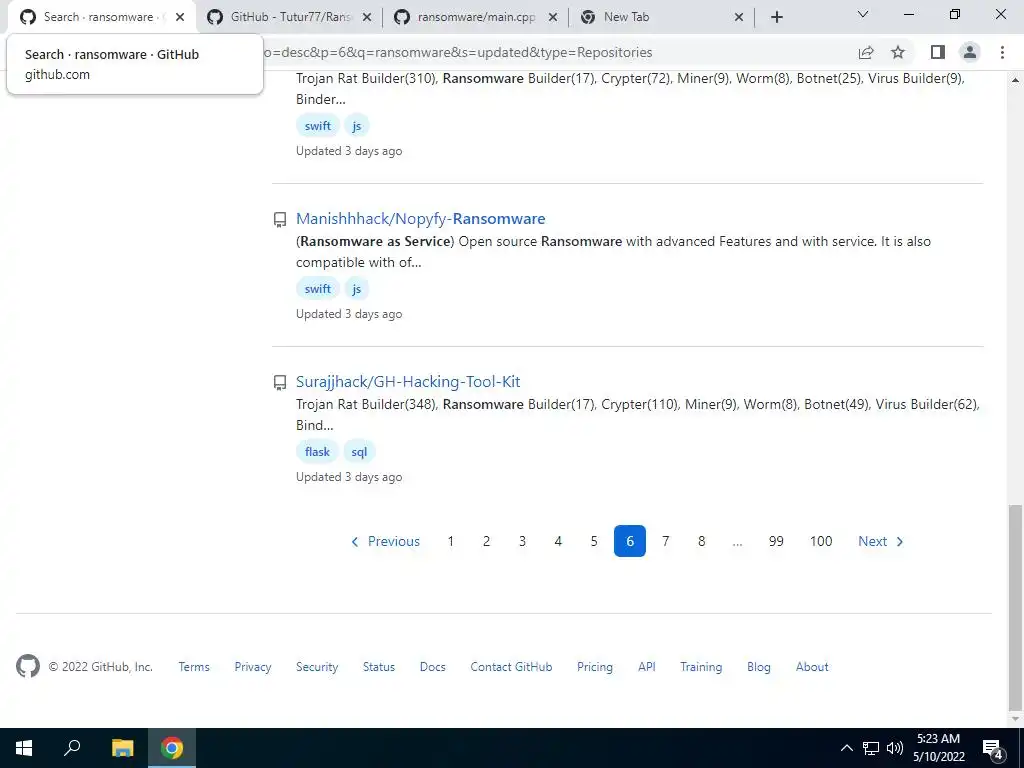Image resolution: width=1024 pixels, height=768 pixels.
Task: Click repo icon beside Manishhhack/Nopyfy-Ransomware
Action: click(x=280, y=219)
